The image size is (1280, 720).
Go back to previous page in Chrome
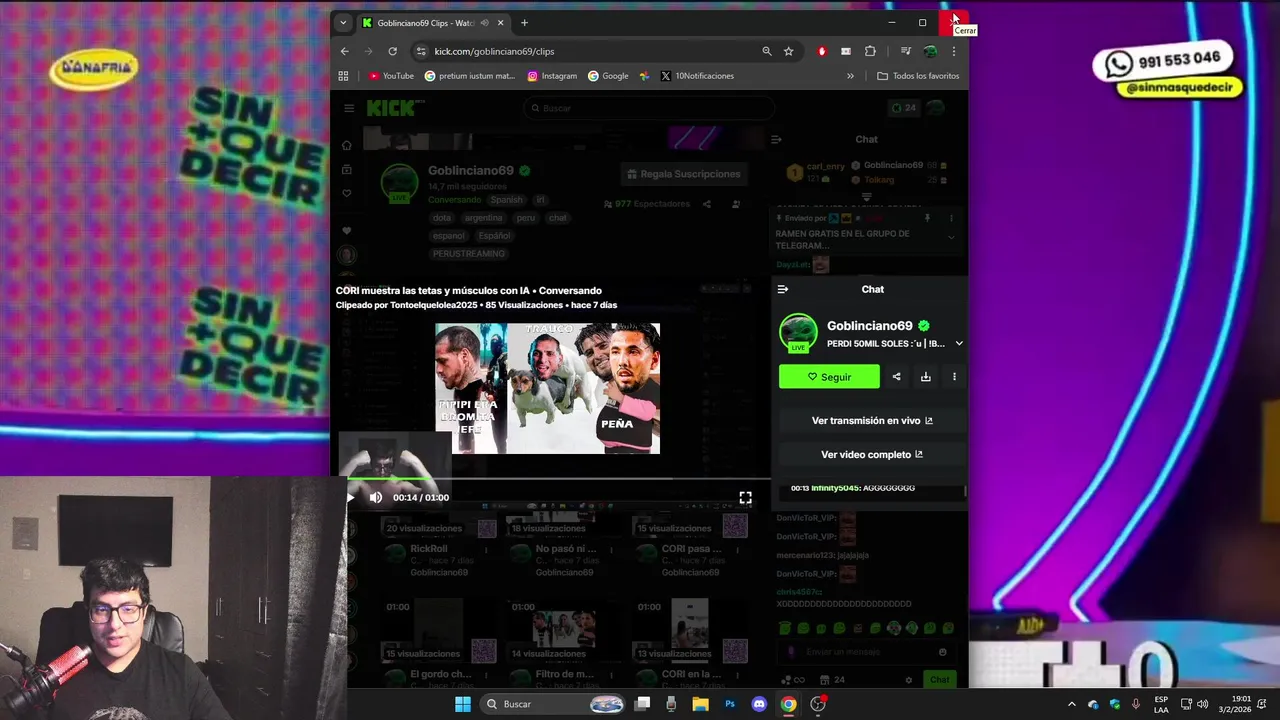pyautogui.click(x=345, y=51)
